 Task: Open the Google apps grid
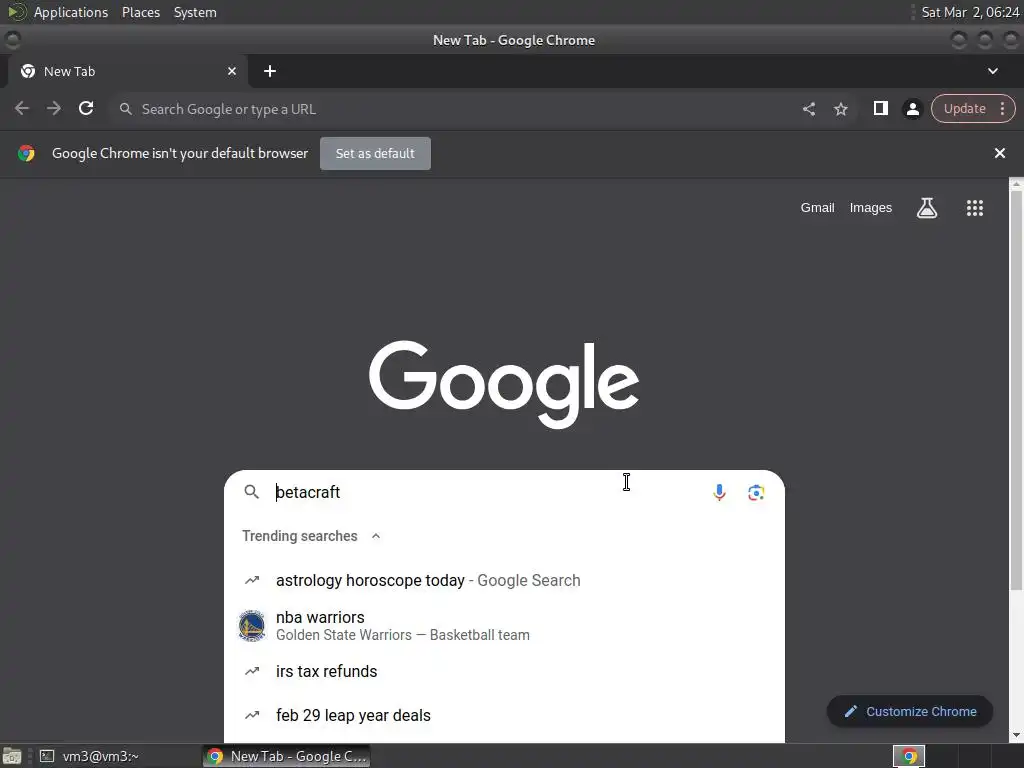pyautogui.click(x=974, y=208)
